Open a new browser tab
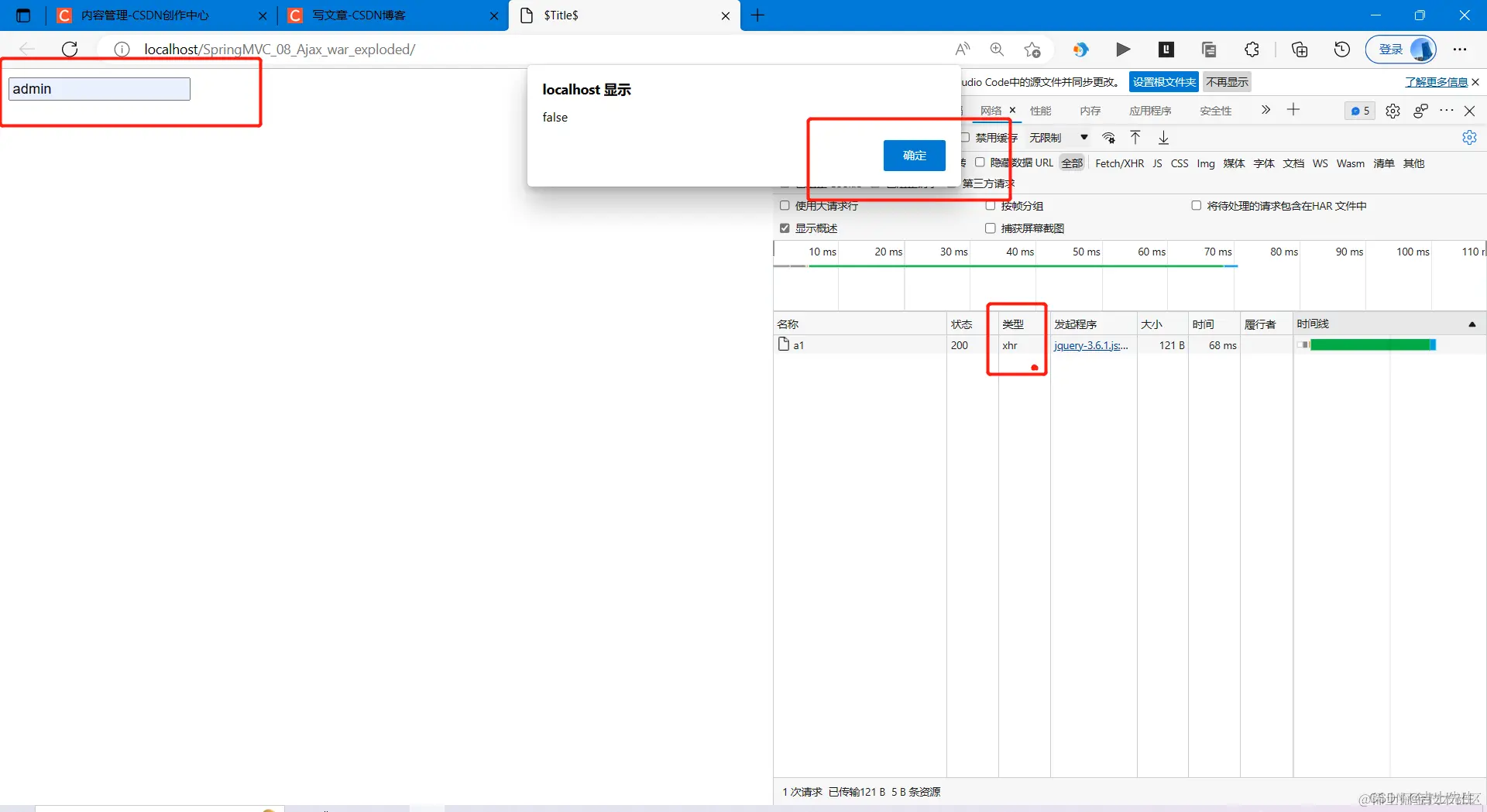Image resolution: width=1487 pixels, height=812 pixels. pos(757,15)
